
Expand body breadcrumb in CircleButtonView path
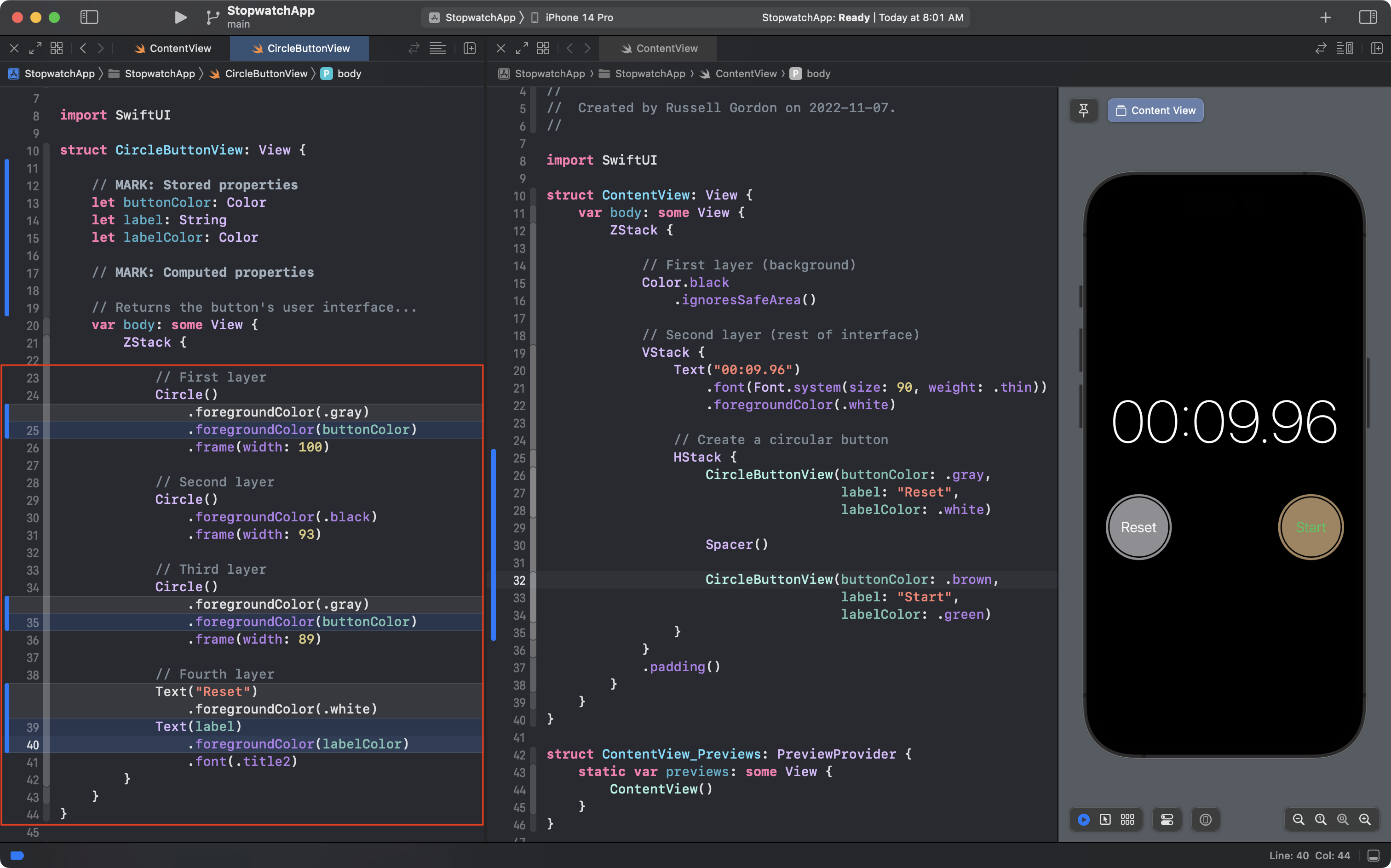pos(349,74)
